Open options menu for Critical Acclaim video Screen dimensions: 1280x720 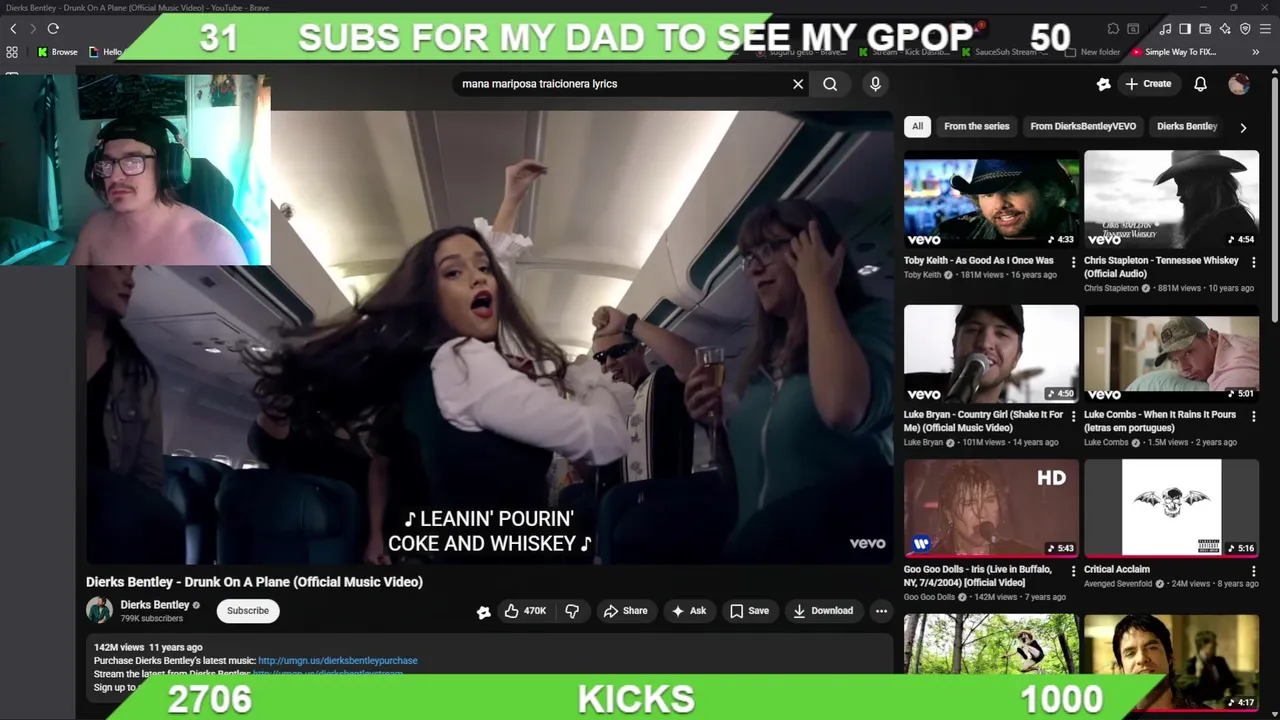pos(1253,571)
